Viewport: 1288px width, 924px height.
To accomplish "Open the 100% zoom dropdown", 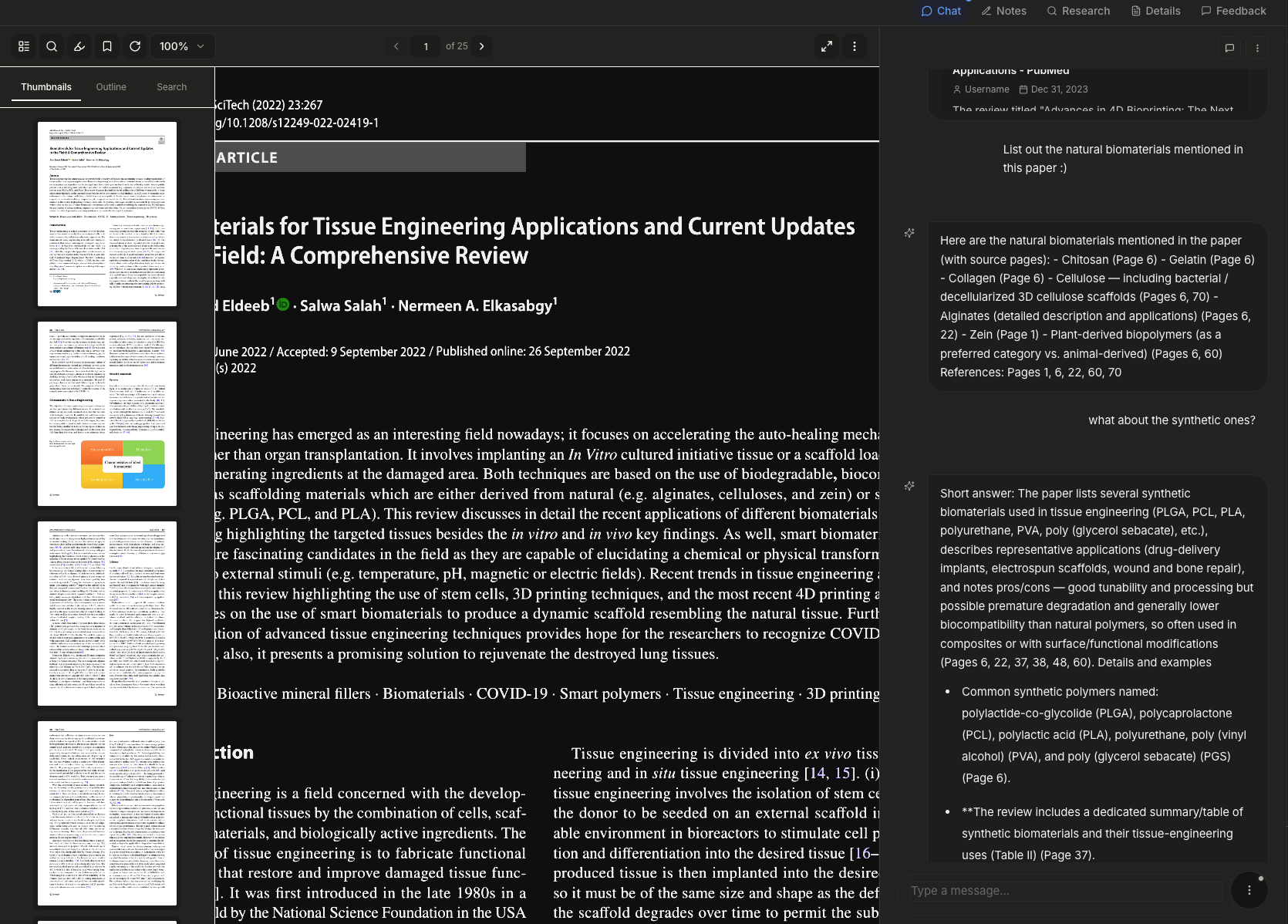I will tap(182, 46).
